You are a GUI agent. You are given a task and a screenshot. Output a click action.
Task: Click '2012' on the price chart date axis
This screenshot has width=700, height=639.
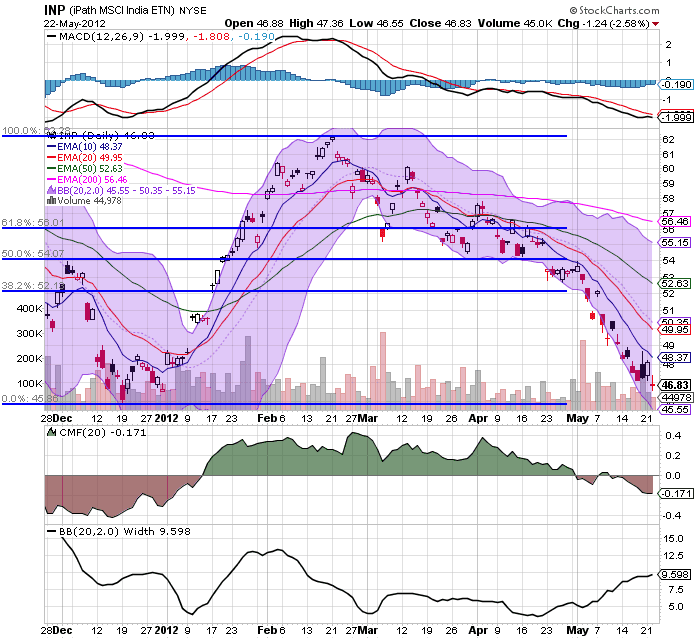click(166, 418)
